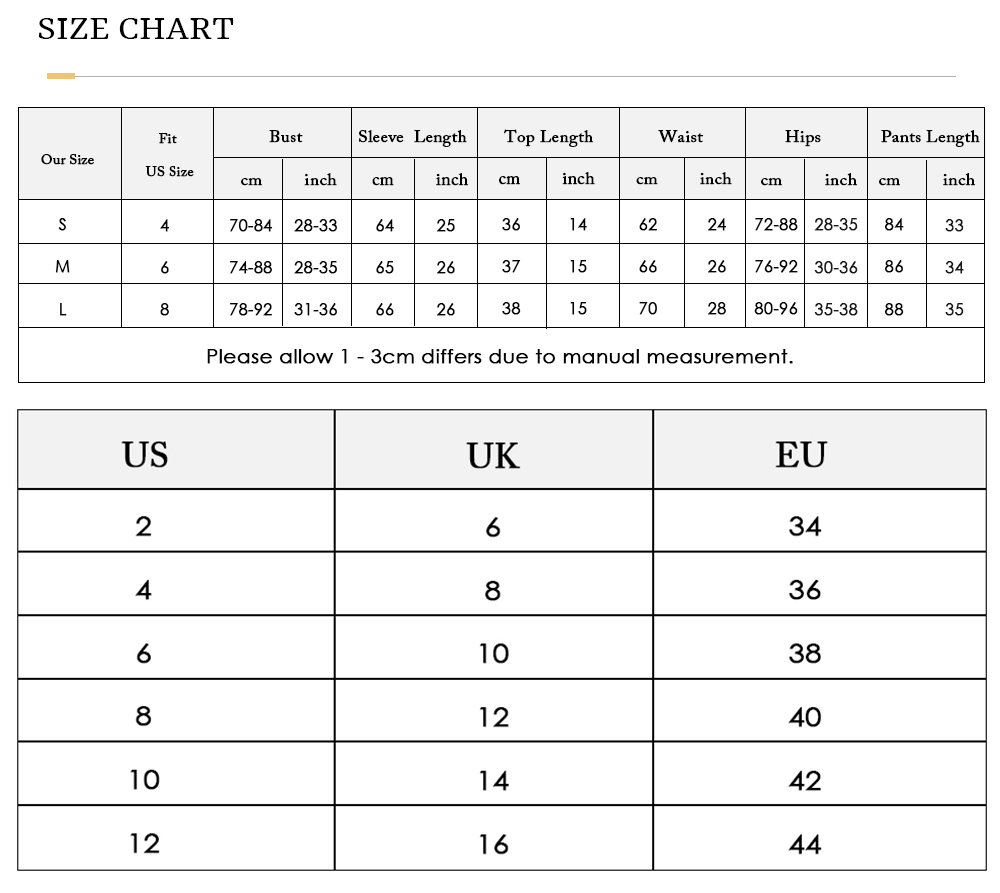Click the Hips column header
This screenshot has width=1000, height=893.
click(x=802, y=137)
